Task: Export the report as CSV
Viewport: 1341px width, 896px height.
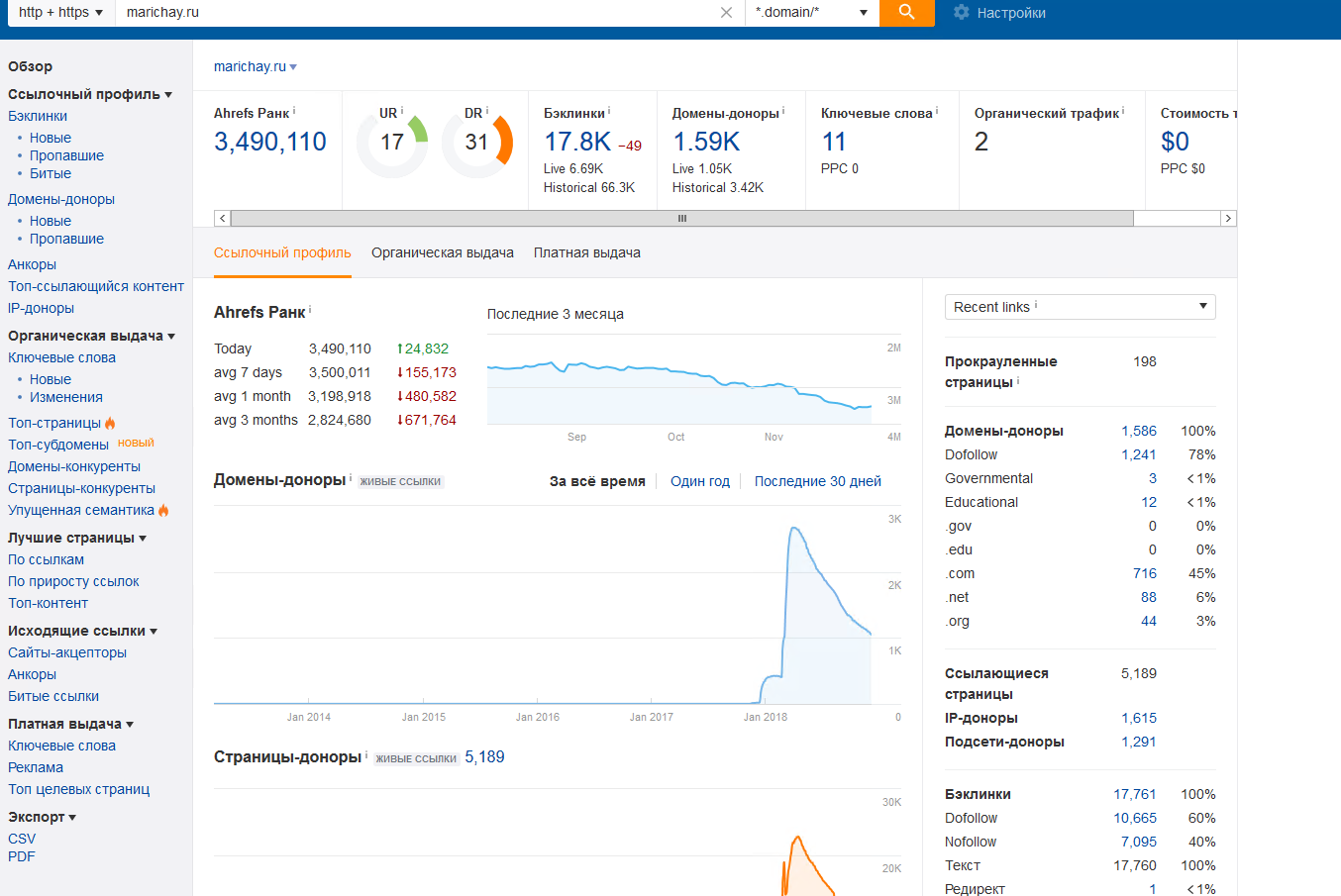Action: pyautogui.click(x=22, y=839)
